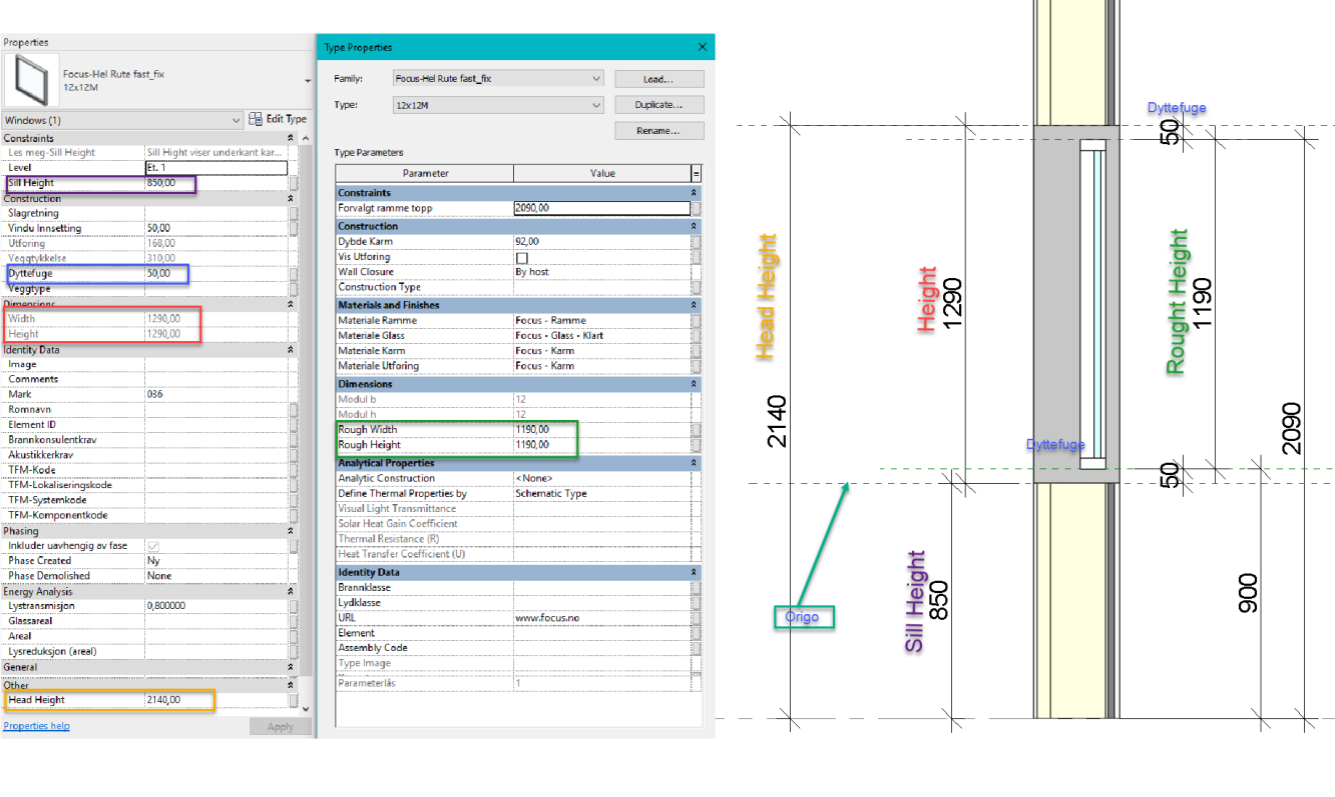The height and width of the screenshot is (797, 1335).
Task: Click the URL row associate parameter button
Action: tap(696, 618)
